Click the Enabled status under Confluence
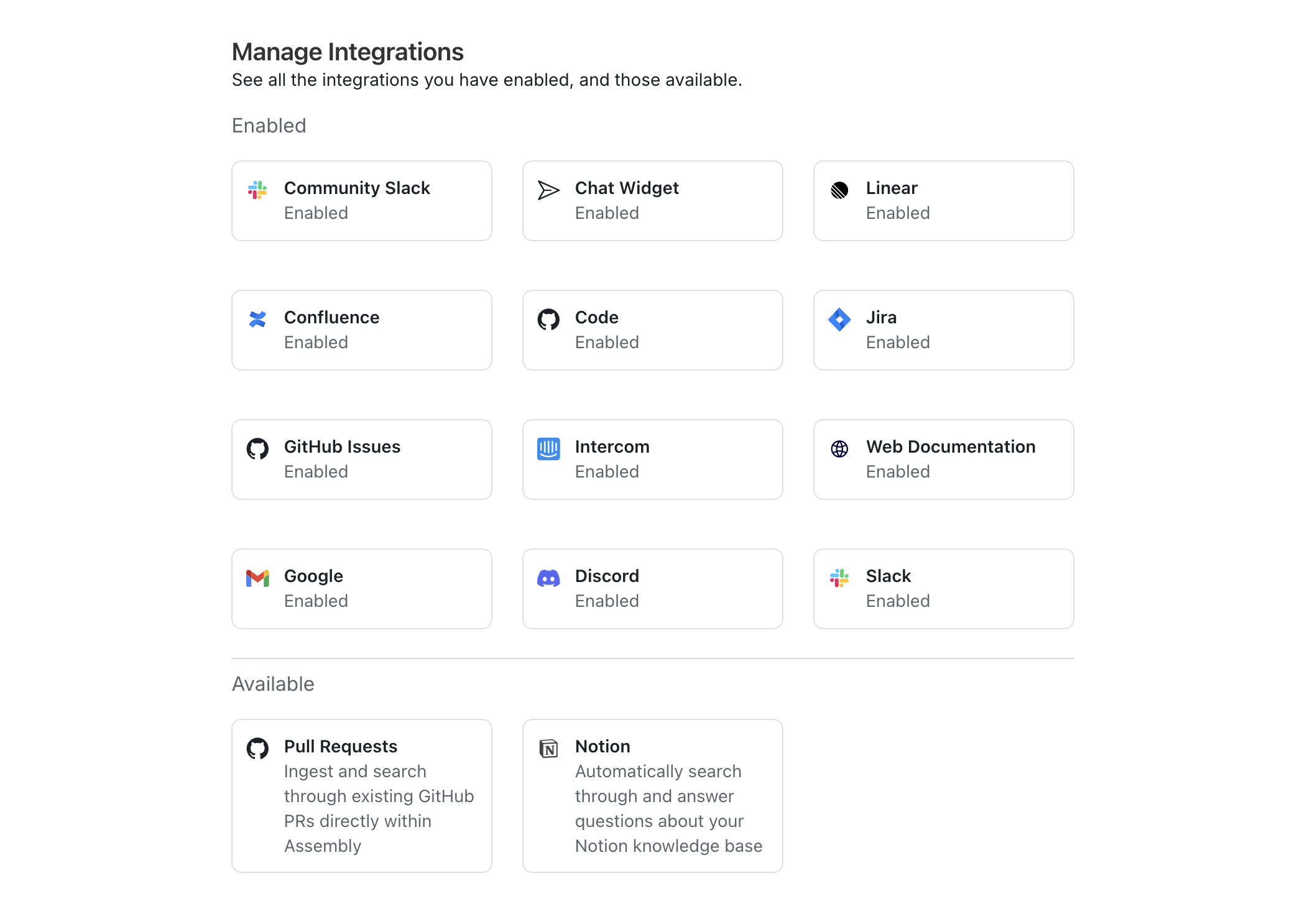 click(315, 342)
